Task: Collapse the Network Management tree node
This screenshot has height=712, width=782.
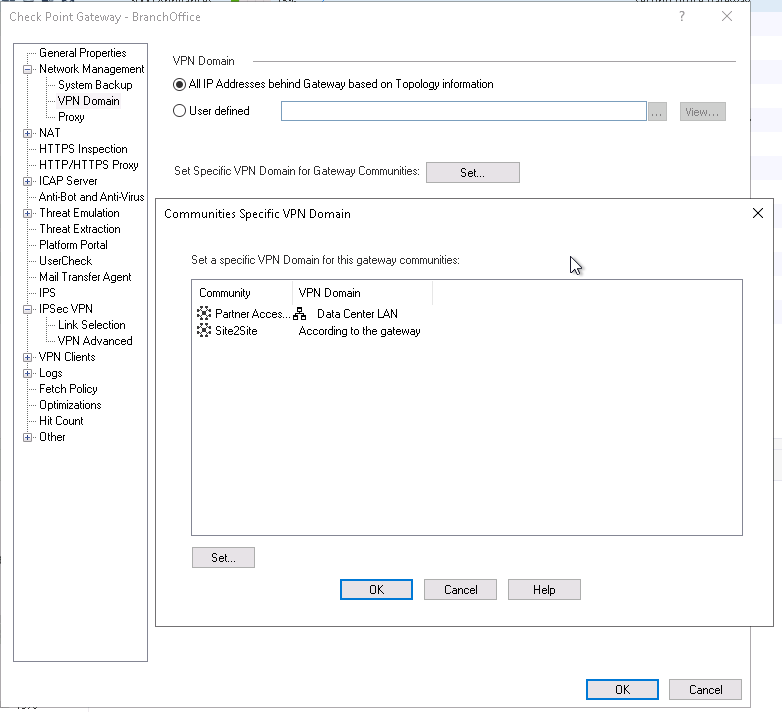Action: [x=27, y=69]
